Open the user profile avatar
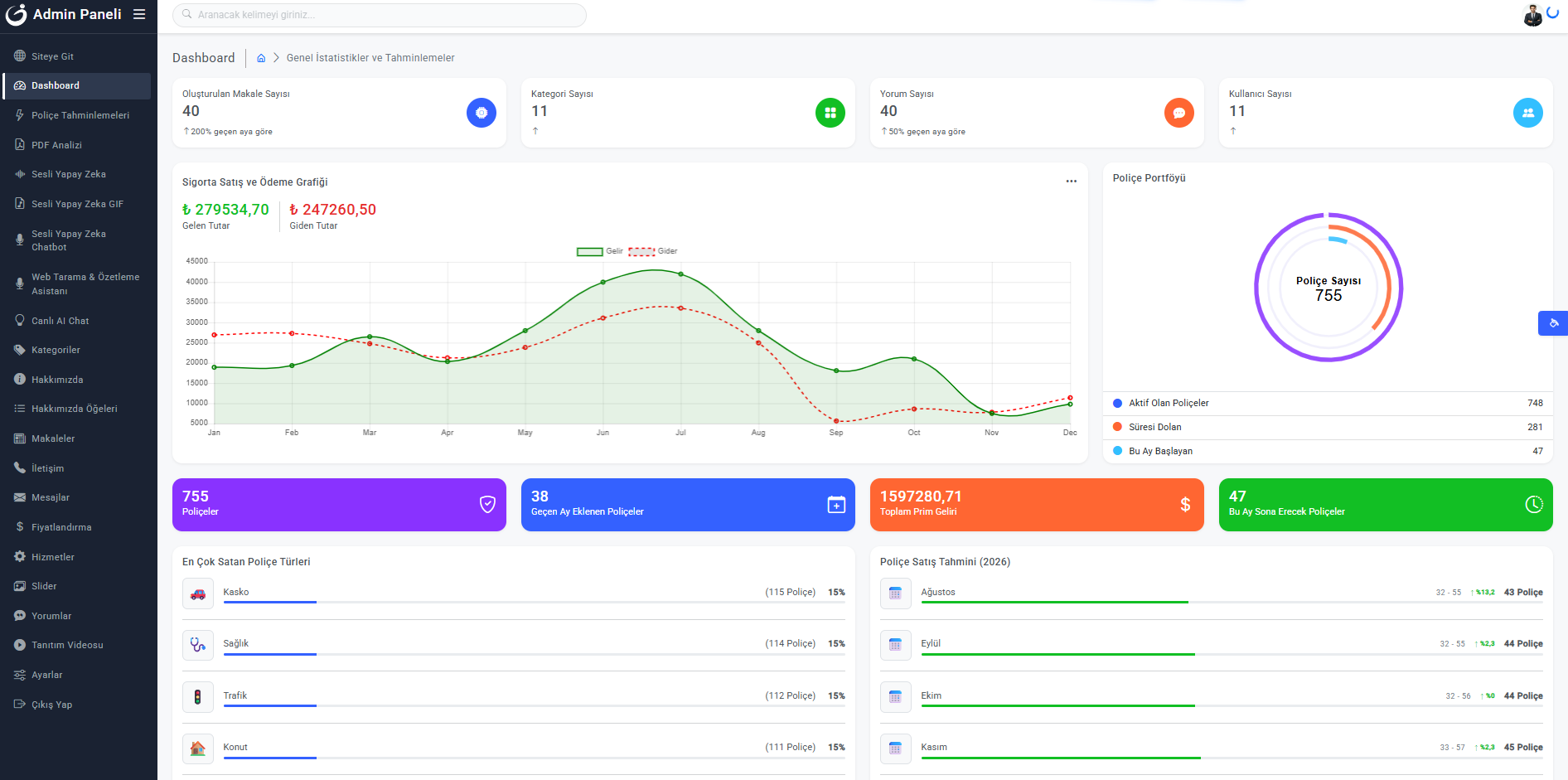Viewport: 1568px width, 780px height. [1533, 15]
